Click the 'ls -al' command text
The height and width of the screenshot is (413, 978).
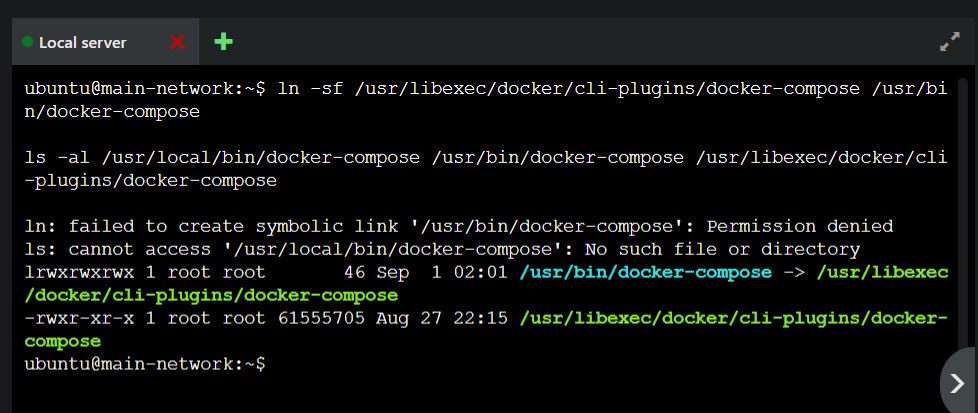[58, 158]
